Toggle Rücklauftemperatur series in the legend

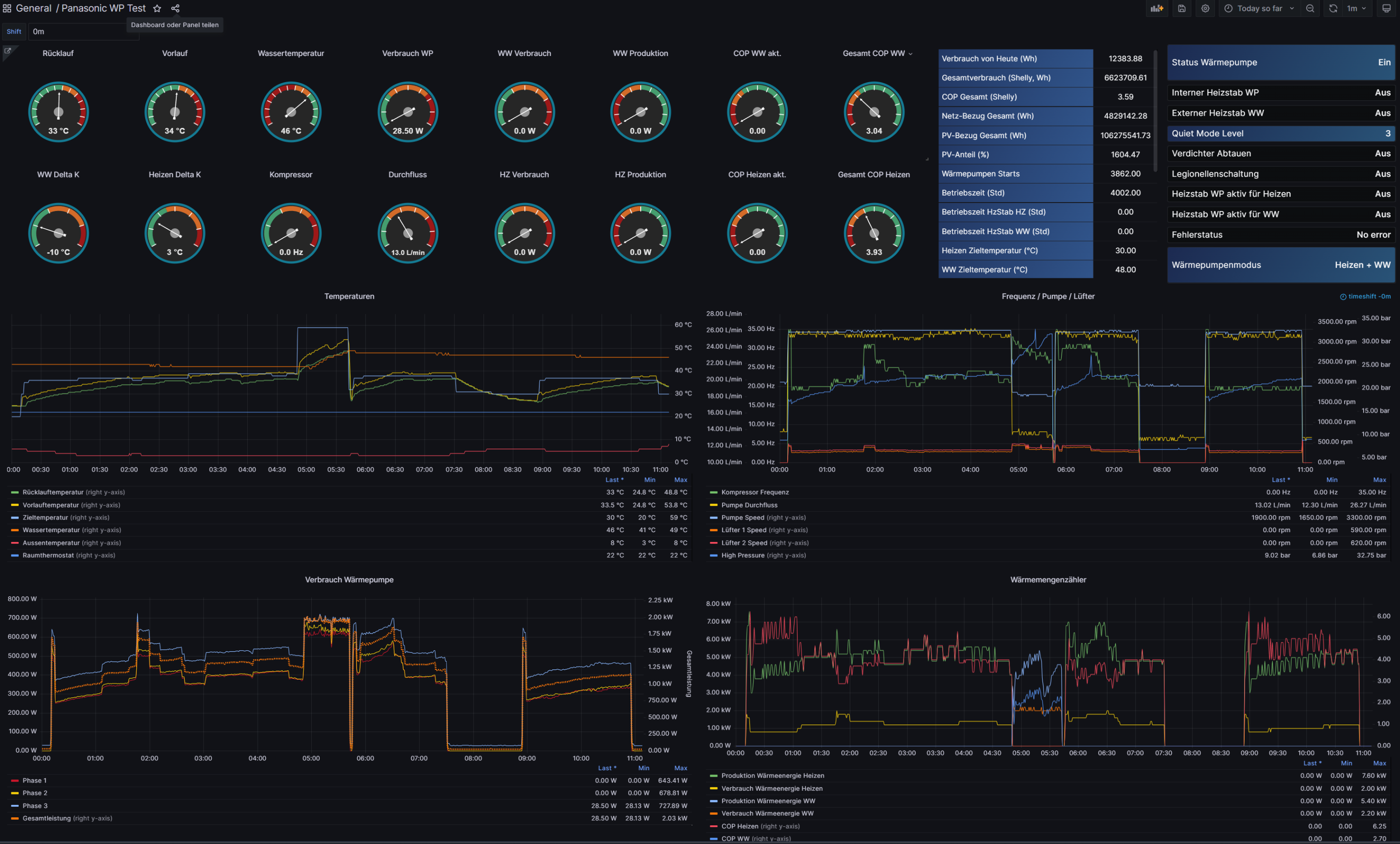(53, 492)
